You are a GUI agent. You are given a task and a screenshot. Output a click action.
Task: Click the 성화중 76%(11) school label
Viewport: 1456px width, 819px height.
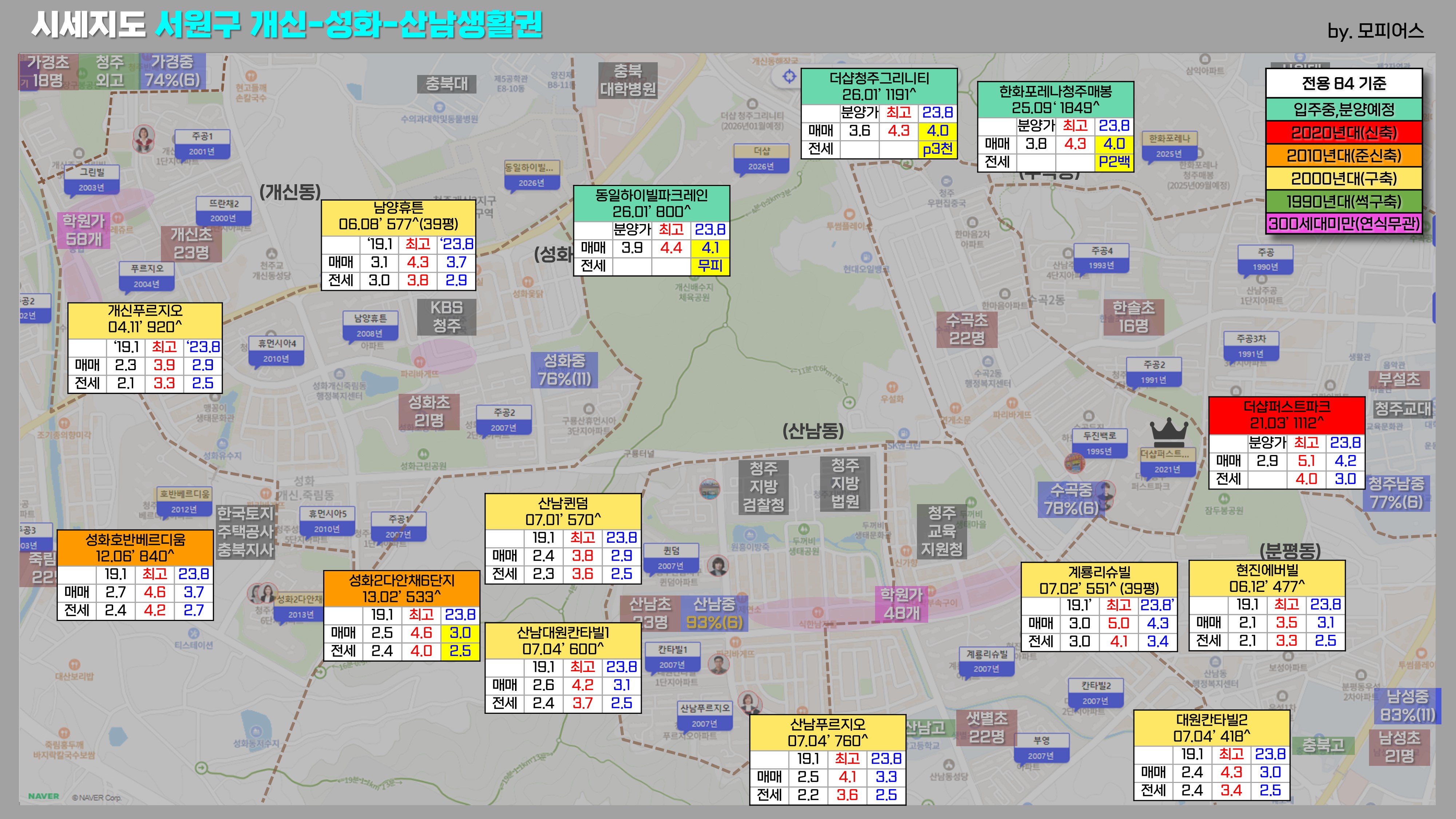(564, 370)
